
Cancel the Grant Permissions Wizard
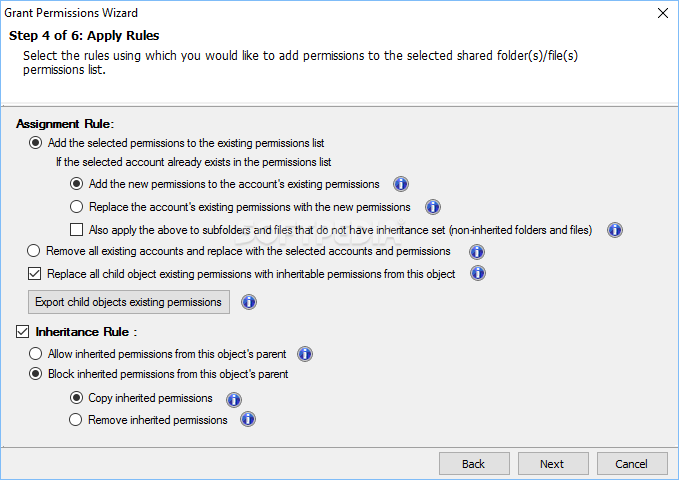click(x=632, y=464)
